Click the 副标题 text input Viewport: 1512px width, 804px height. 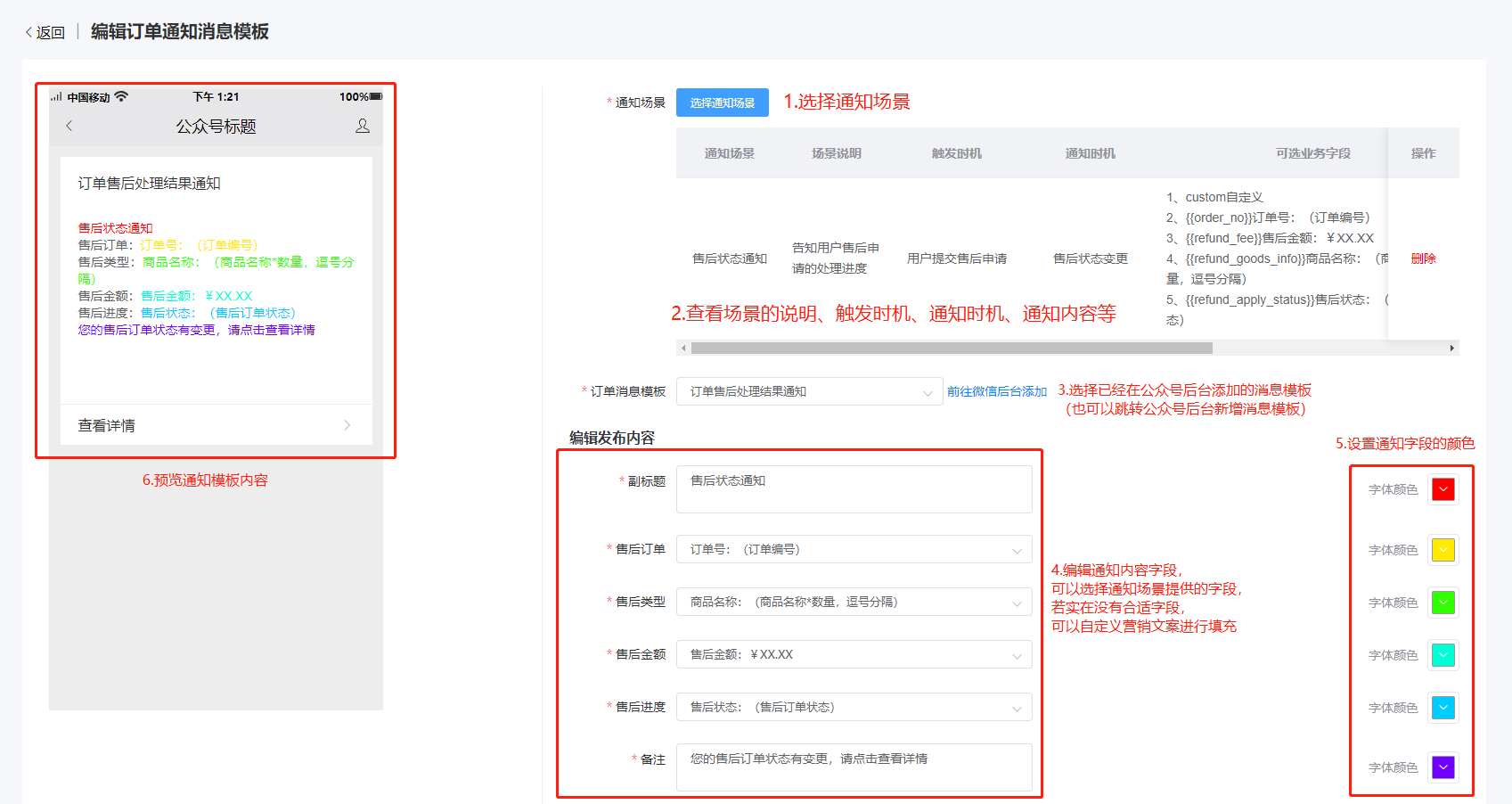[x=853, y=488]
